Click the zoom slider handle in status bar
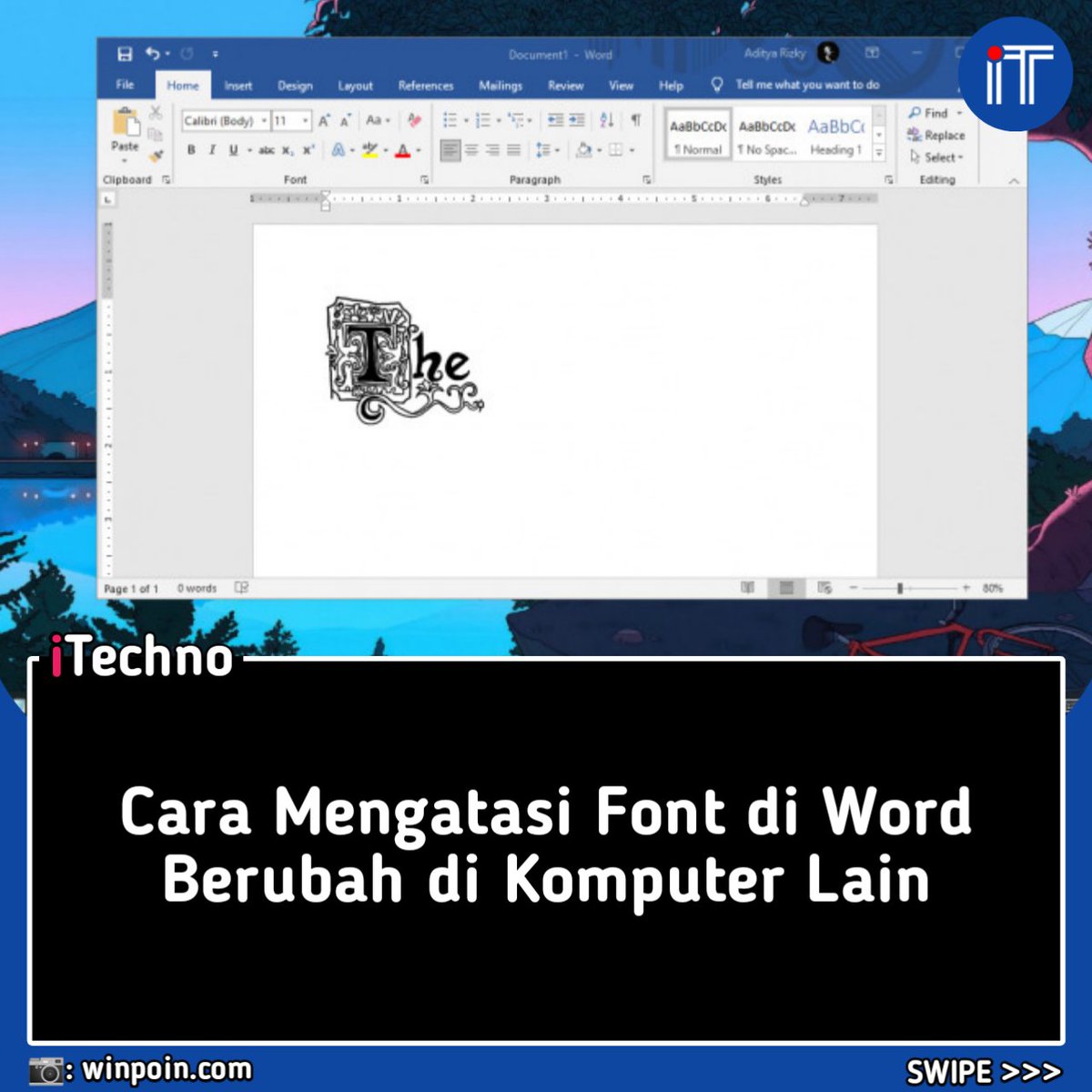This screenshot has height=1092, width=1092. pos(899,589)
